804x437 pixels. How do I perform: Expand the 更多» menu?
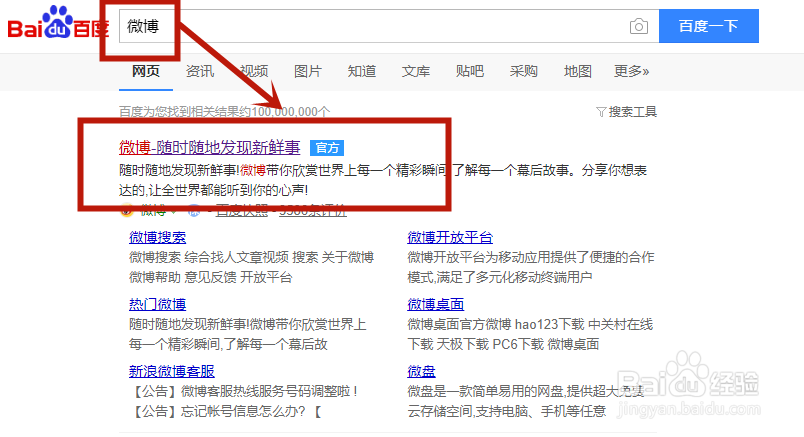pyautogui.click(x=632, y=71)
